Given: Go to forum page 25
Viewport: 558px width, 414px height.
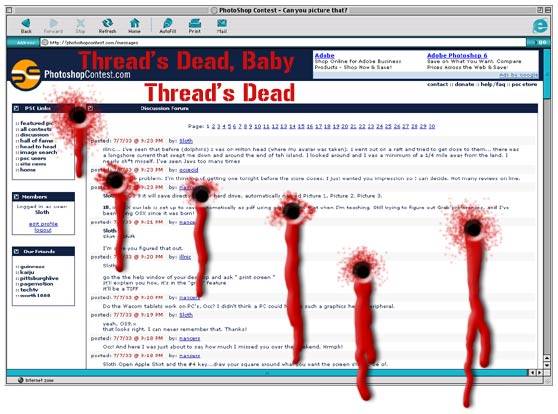Looking at the screenshot, I should click(x=388, y=126).
